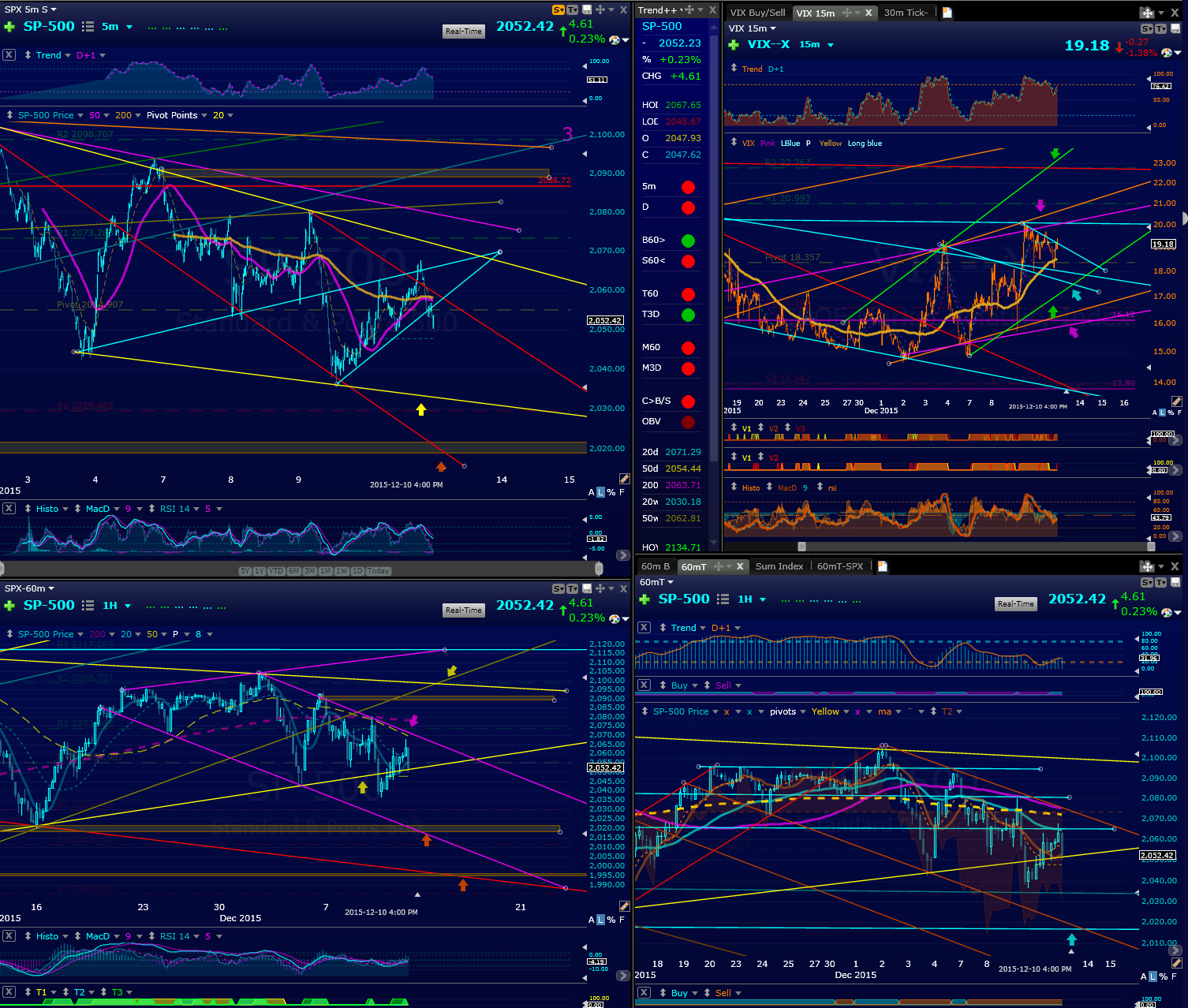Open the watchlist icon beside SP-500 in SPX-60m chart

[x=88, y=606]
